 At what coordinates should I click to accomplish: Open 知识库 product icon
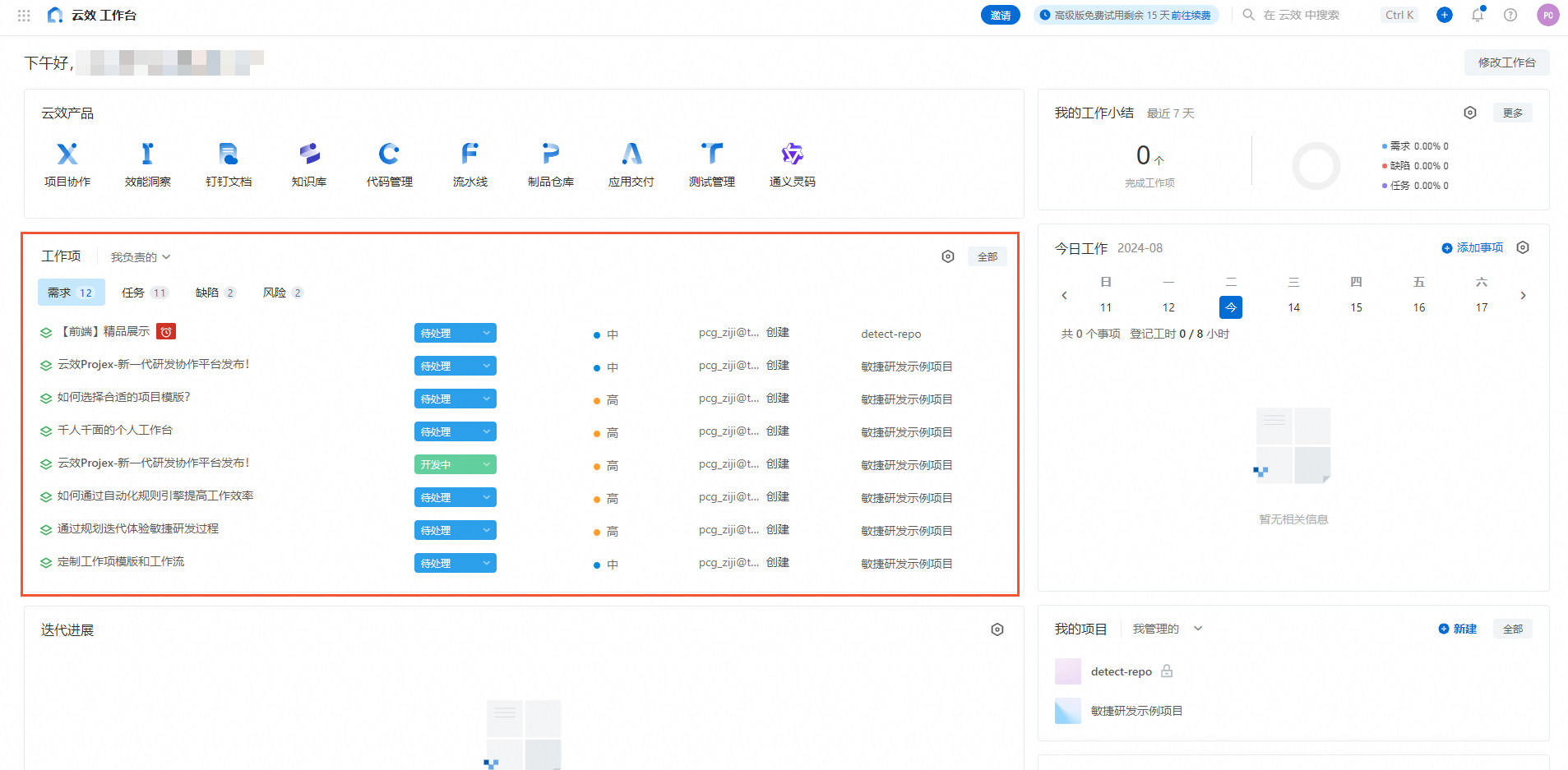click(x=309, y=154)
